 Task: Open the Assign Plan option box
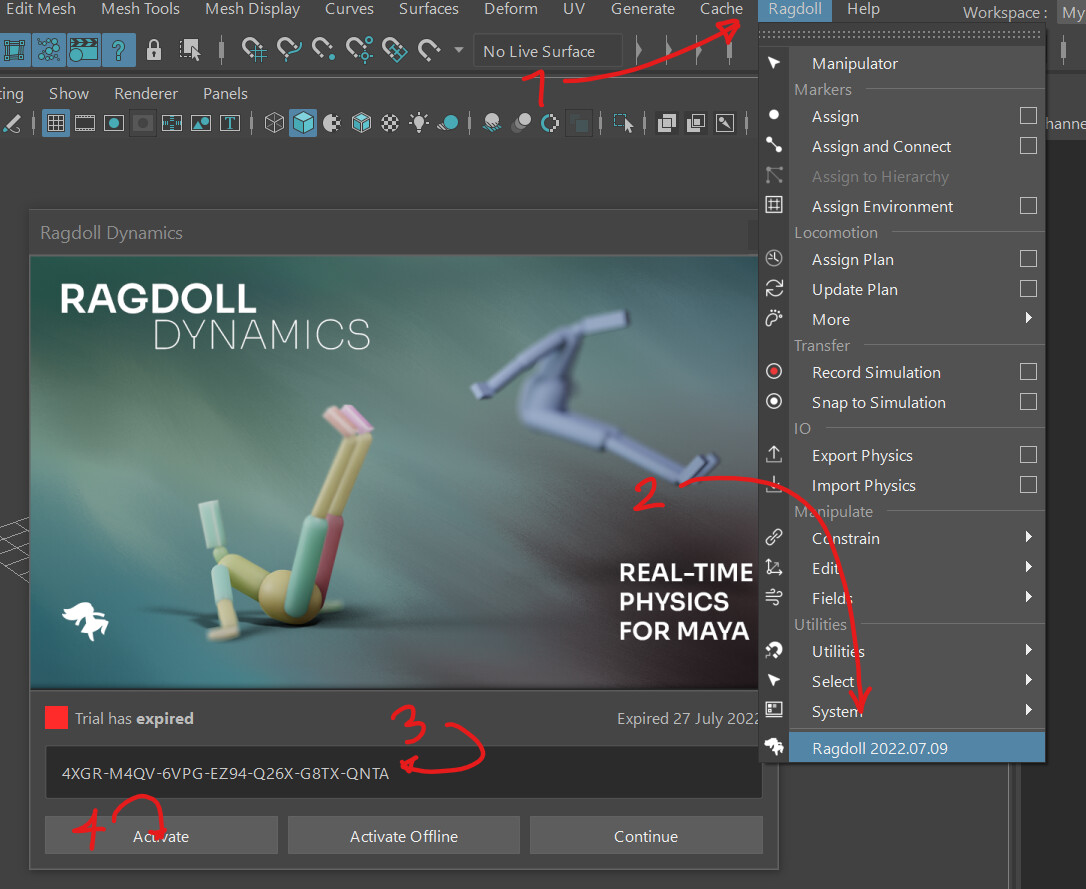click(x=1029, y=258)
